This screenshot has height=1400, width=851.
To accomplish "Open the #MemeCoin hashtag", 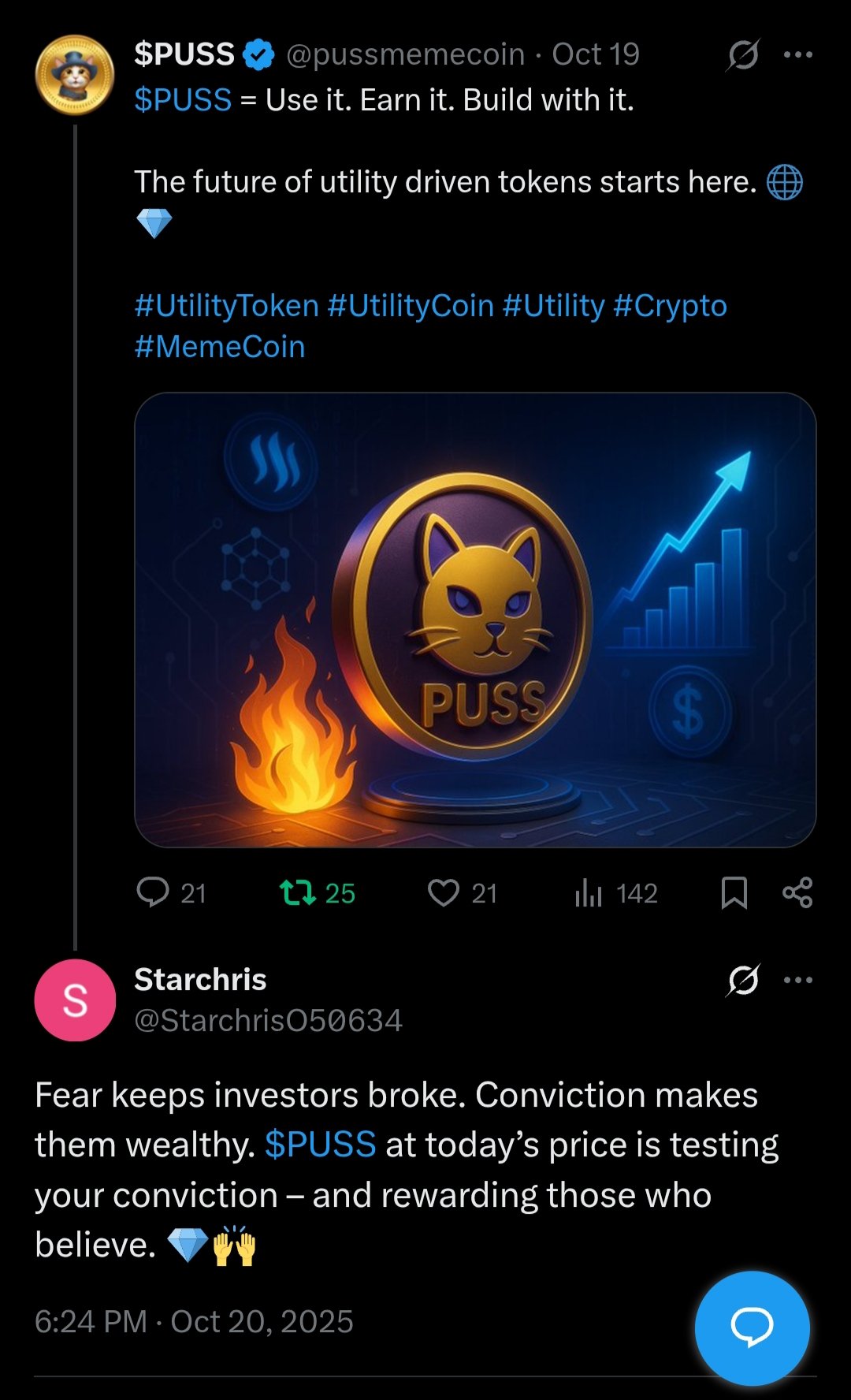I will coord(220,347).
